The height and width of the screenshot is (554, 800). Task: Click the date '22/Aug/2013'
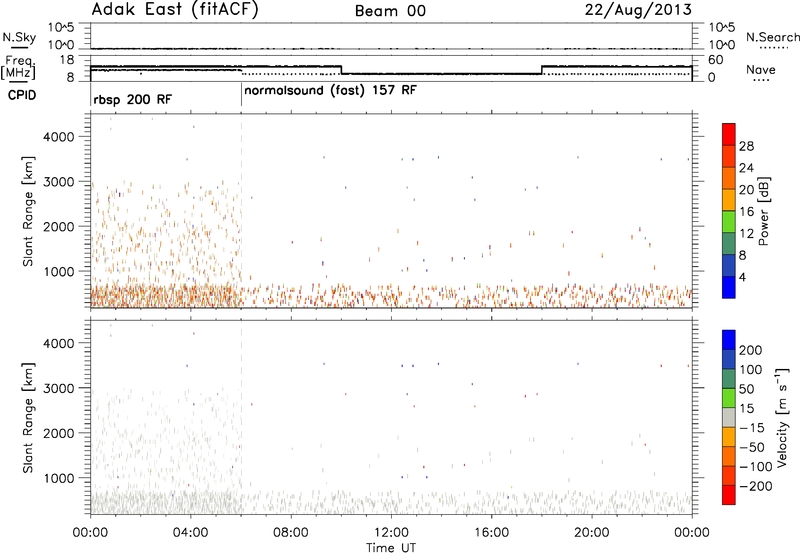(638, 10)
